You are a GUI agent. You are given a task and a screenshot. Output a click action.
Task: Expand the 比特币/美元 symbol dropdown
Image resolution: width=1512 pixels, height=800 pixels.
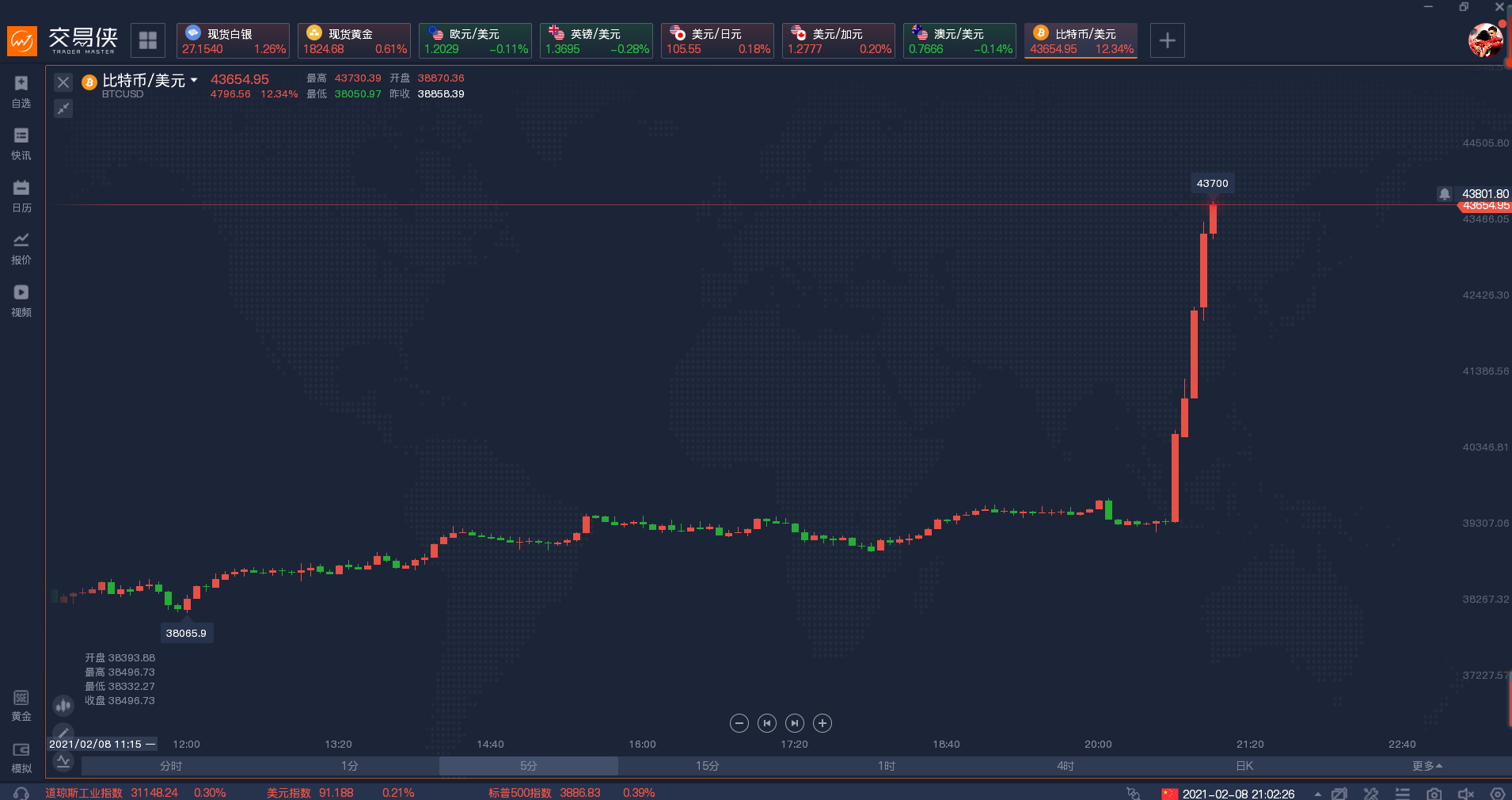click(x=194, y=80)
